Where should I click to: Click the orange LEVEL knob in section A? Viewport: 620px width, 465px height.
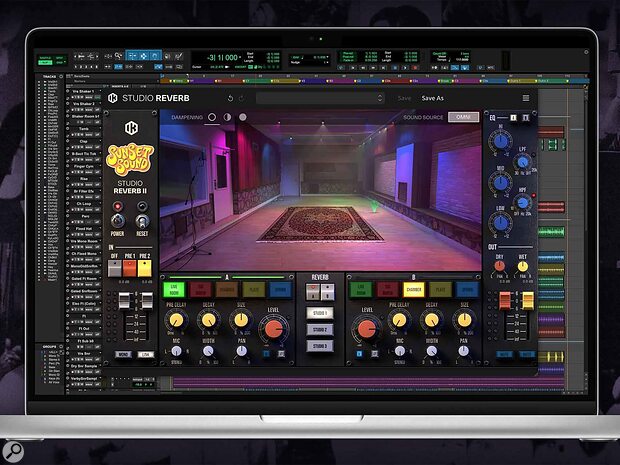pos(273,329)
